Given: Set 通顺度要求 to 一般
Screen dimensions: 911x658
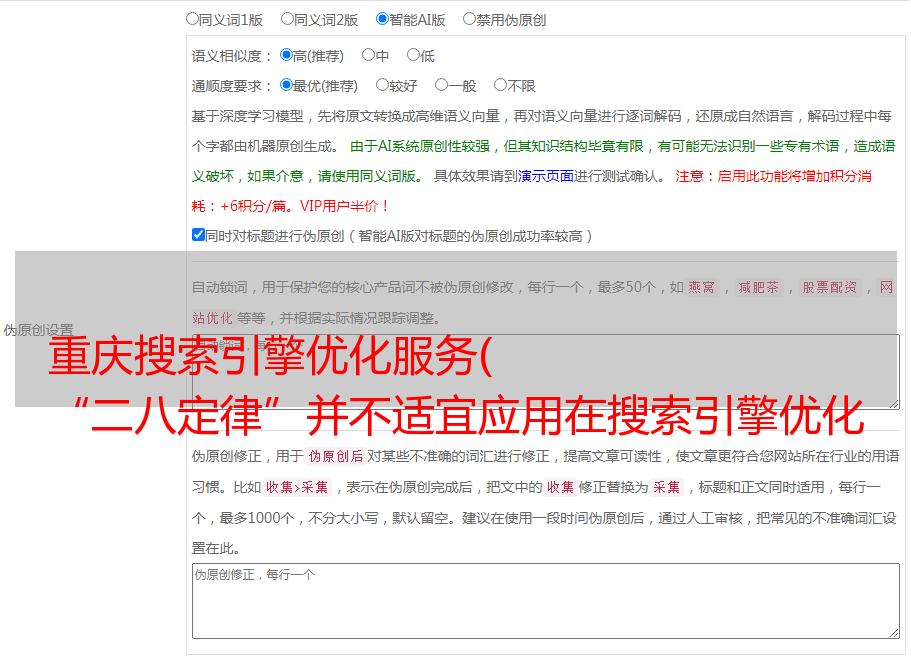Looking at the screenshot, I should click(442, 85).
